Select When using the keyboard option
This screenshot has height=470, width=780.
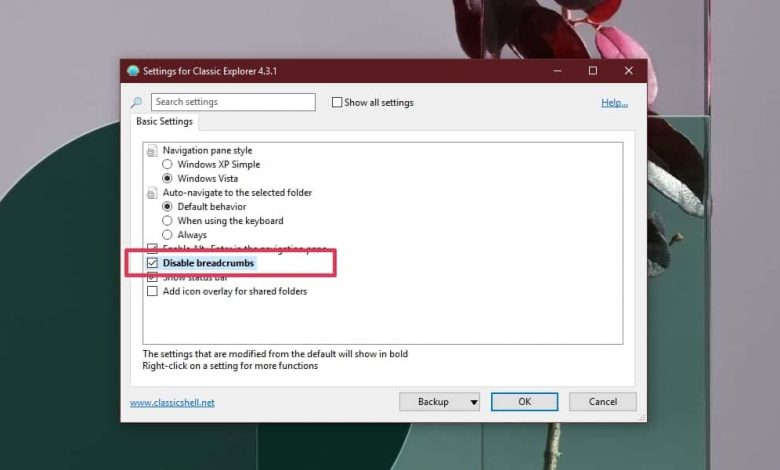(x=167, y=220)
